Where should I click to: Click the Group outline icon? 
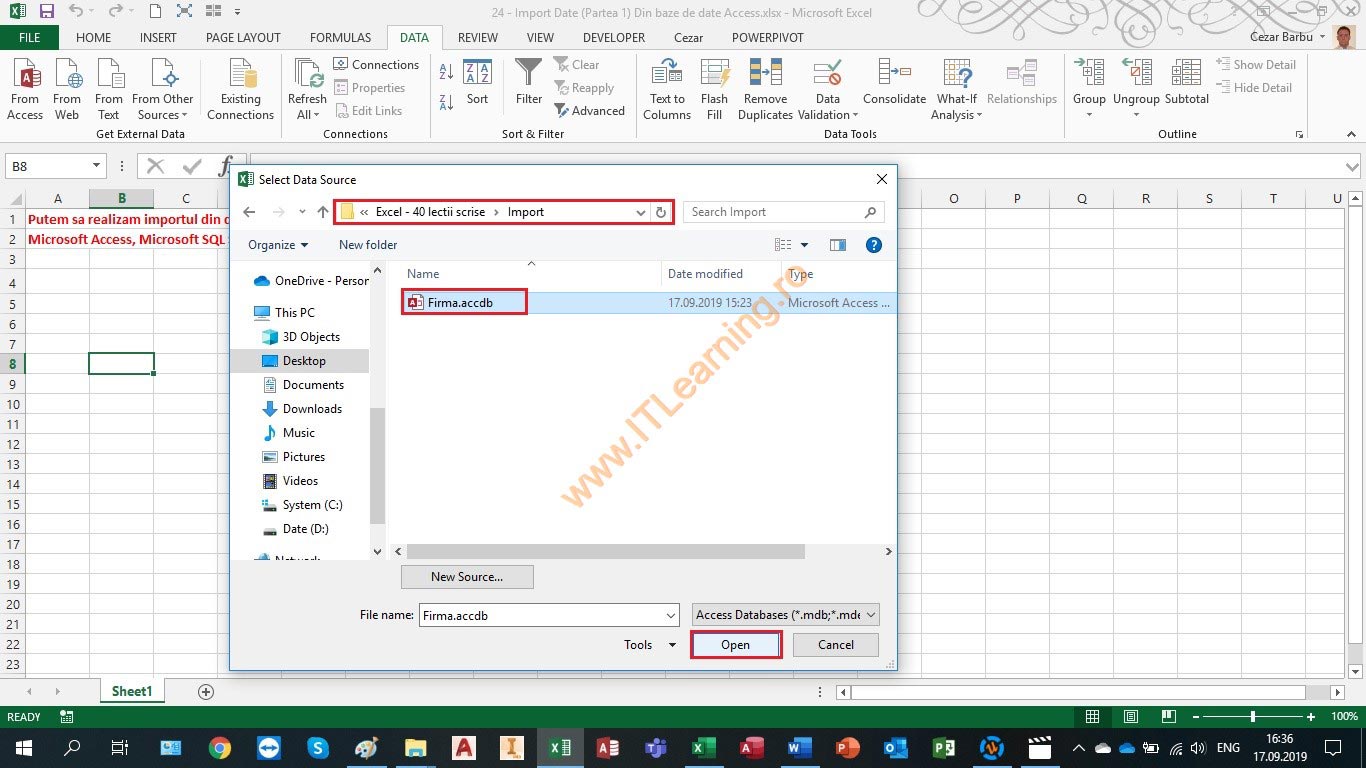coord(1089,89)
